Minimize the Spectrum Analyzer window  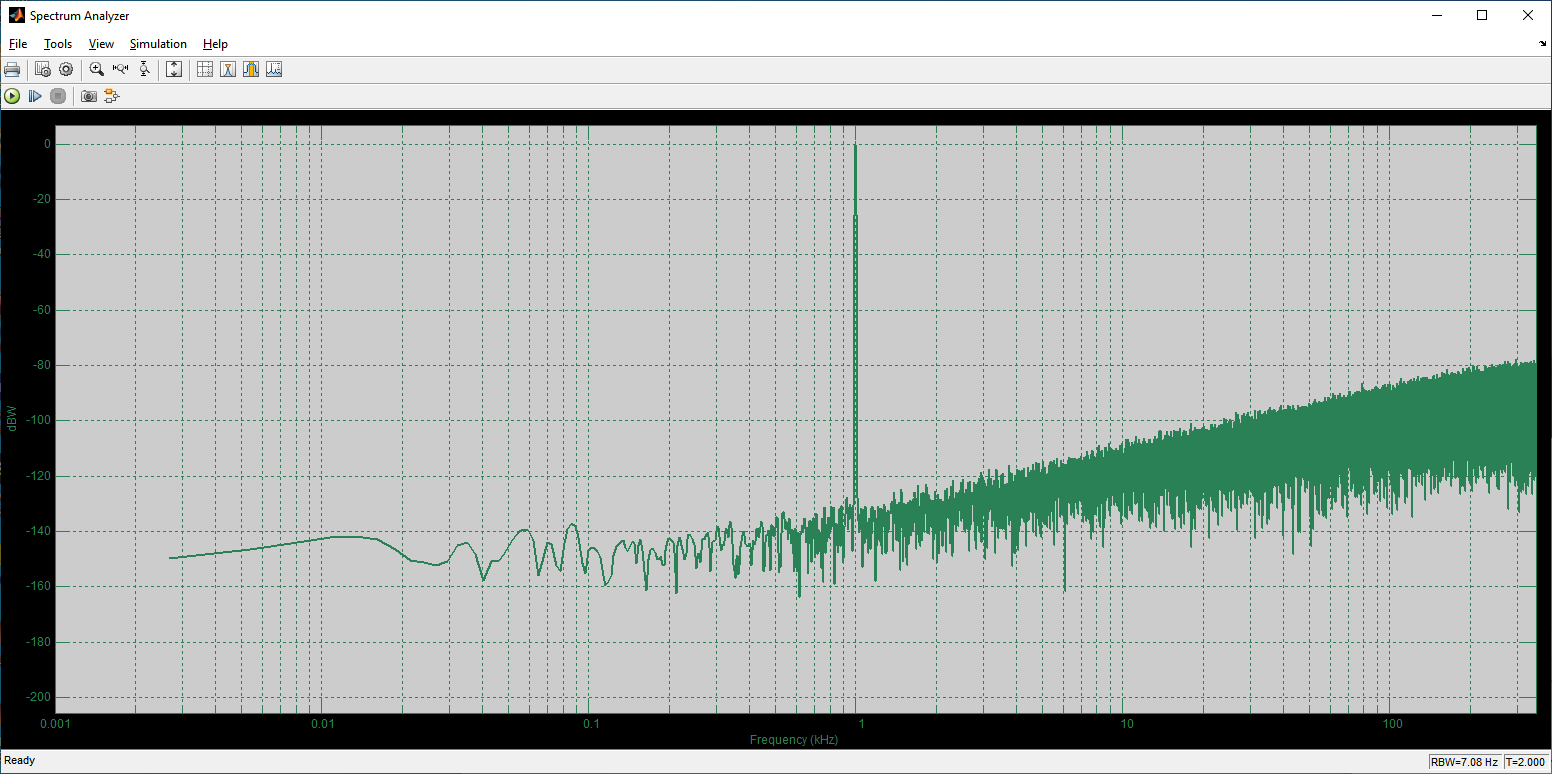coord(1436,15)
